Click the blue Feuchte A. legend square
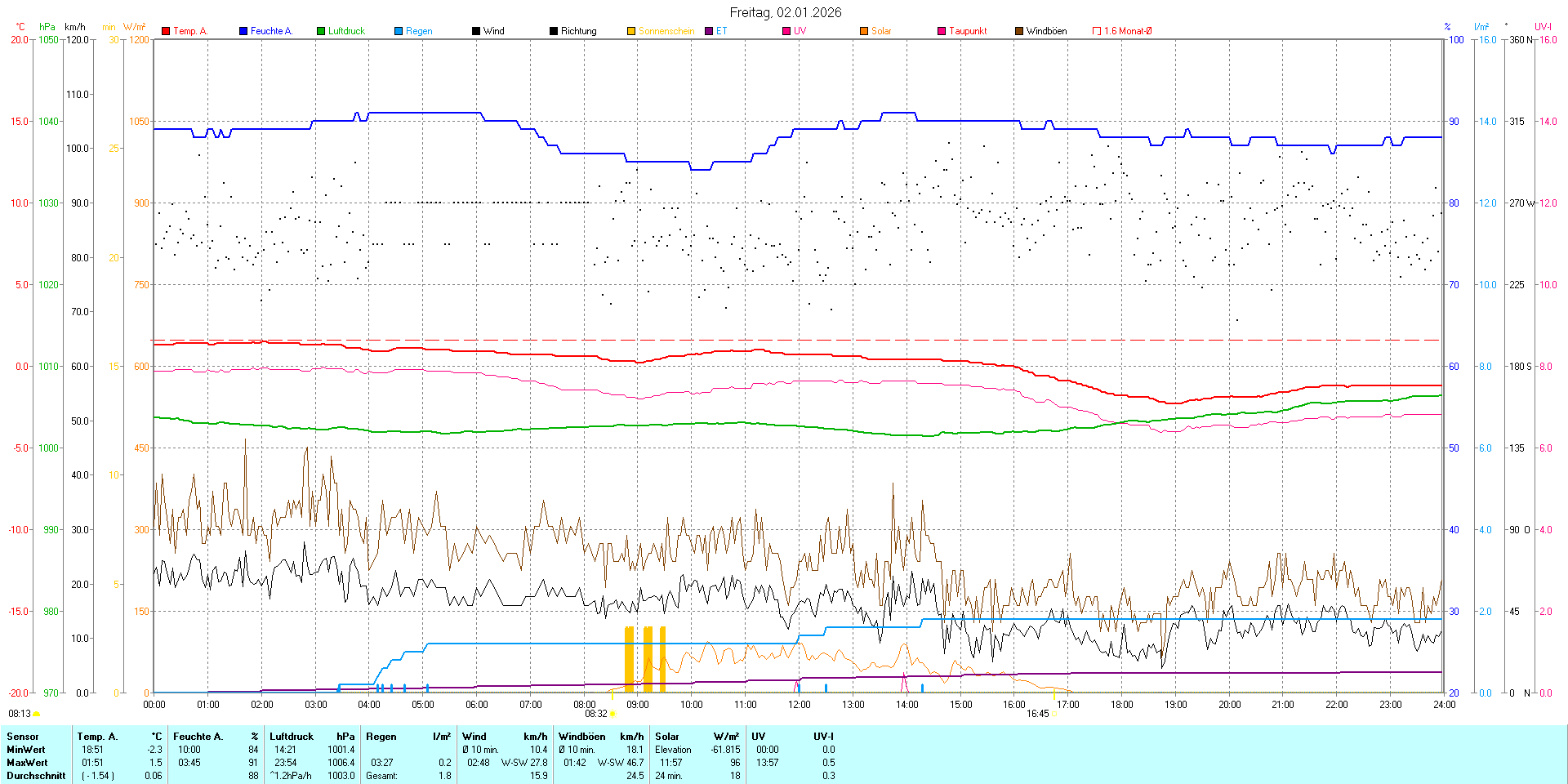This screenshot has width=1568, height=784. click(243, 31)
